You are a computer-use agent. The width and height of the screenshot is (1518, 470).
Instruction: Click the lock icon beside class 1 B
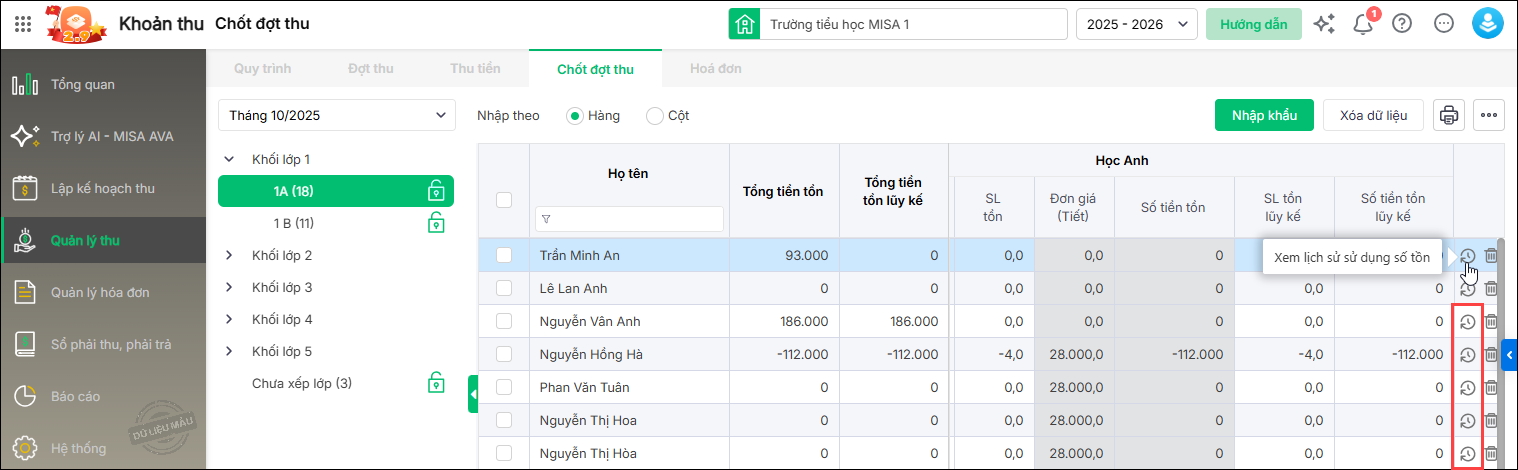coord(436,223)
